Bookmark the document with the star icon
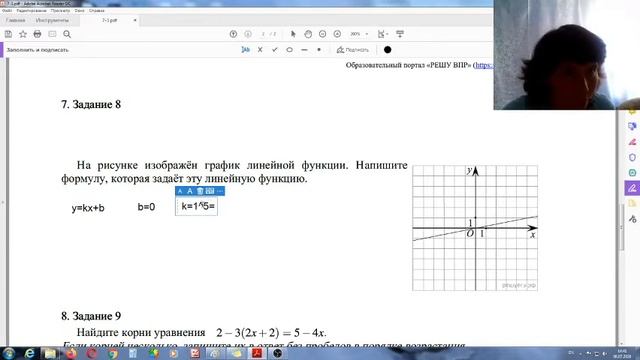This screenshot has height=360, width=640. (x=23, y=34)
